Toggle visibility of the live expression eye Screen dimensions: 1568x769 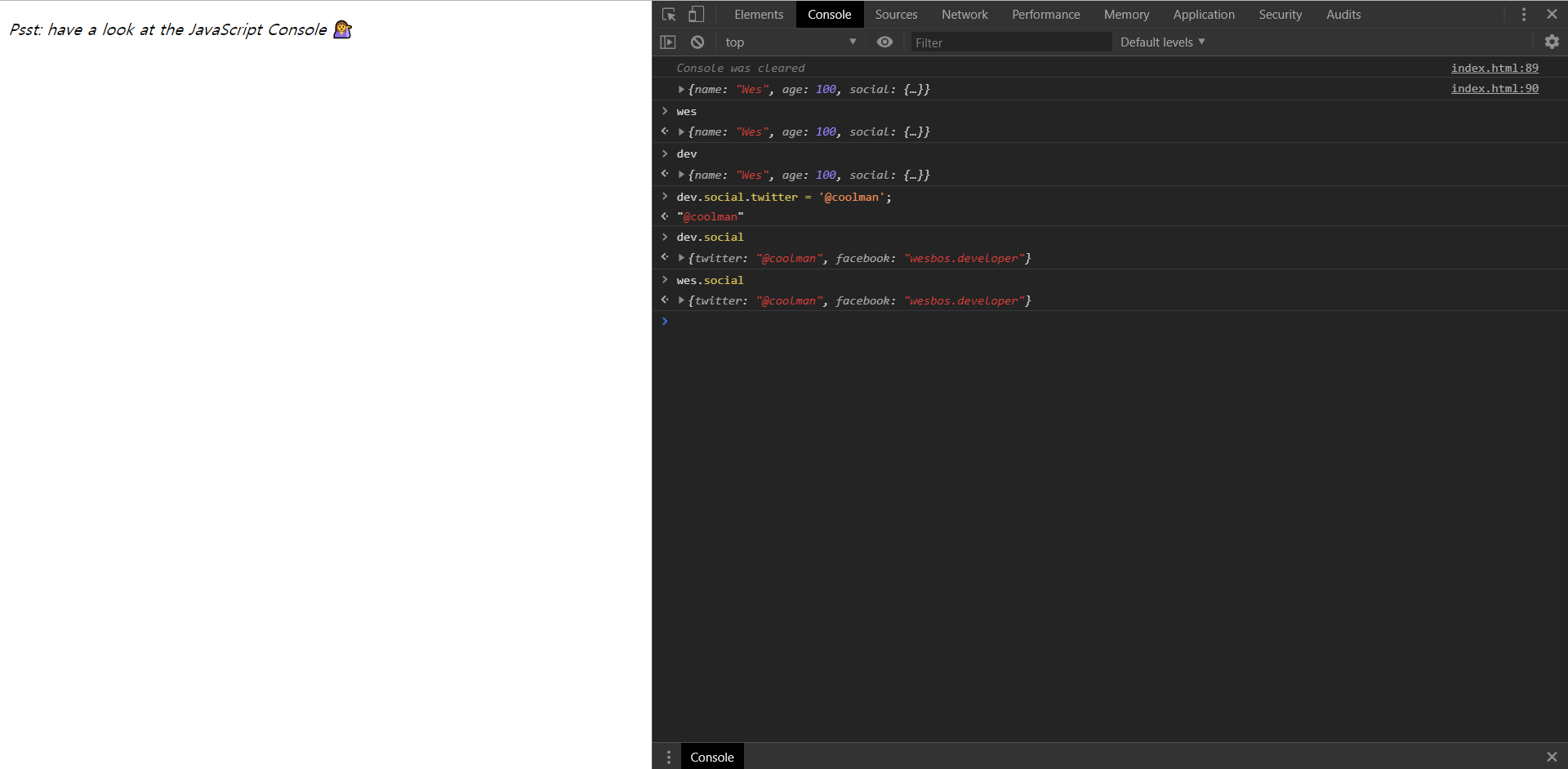click(884, 42)
